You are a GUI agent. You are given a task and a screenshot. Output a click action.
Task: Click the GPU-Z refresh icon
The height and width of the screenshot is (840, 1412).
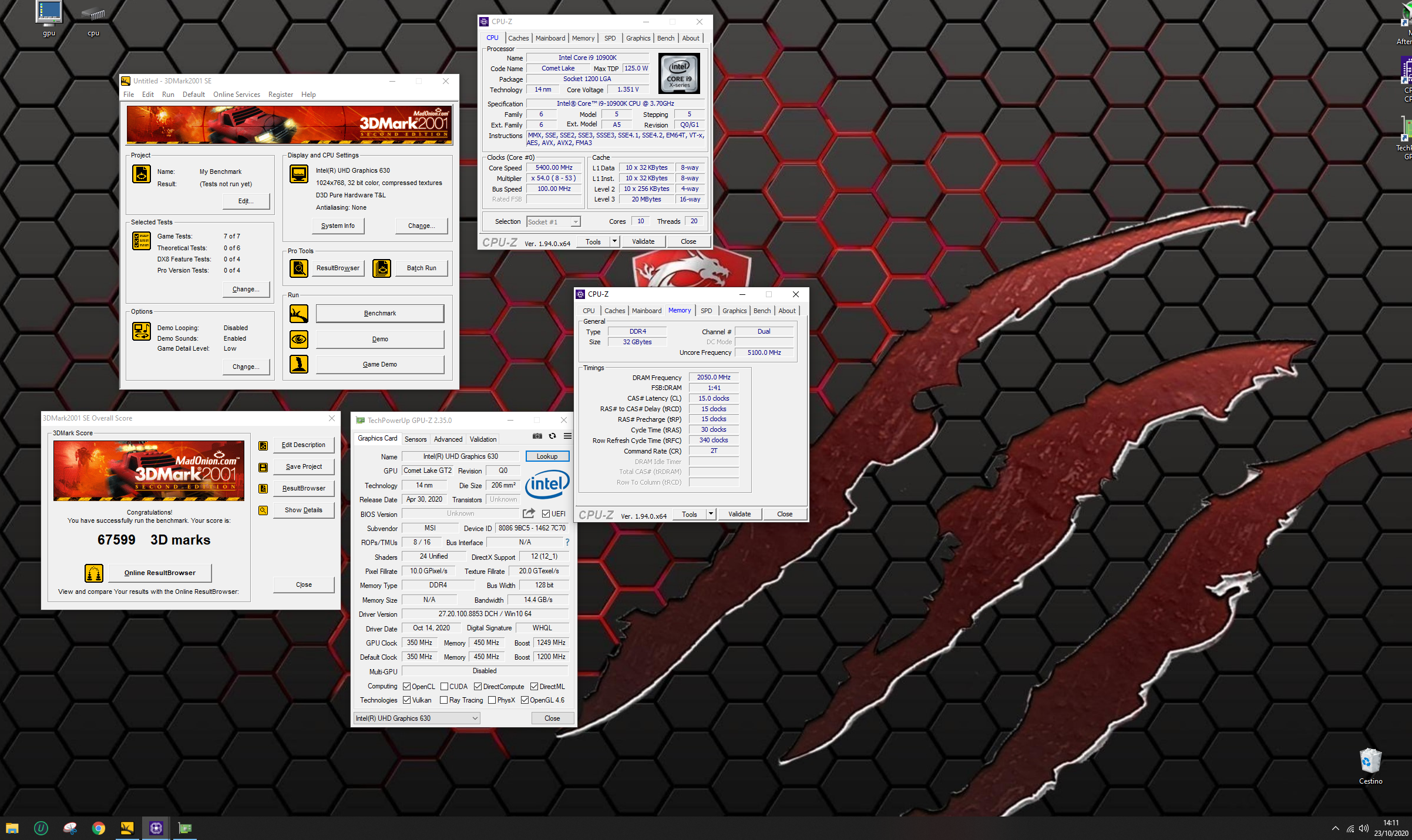point(552,436)
